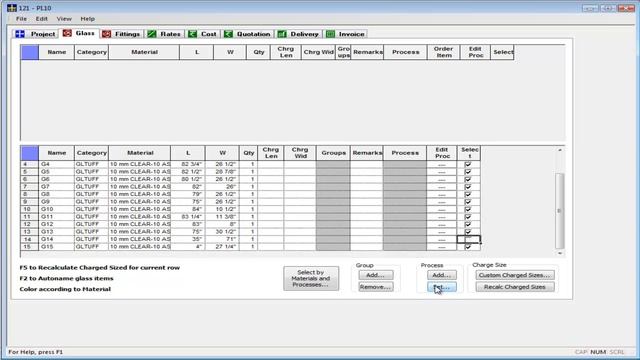Select the G11 name cell
This screenshot has width=640, height=360.
point(56,217)
